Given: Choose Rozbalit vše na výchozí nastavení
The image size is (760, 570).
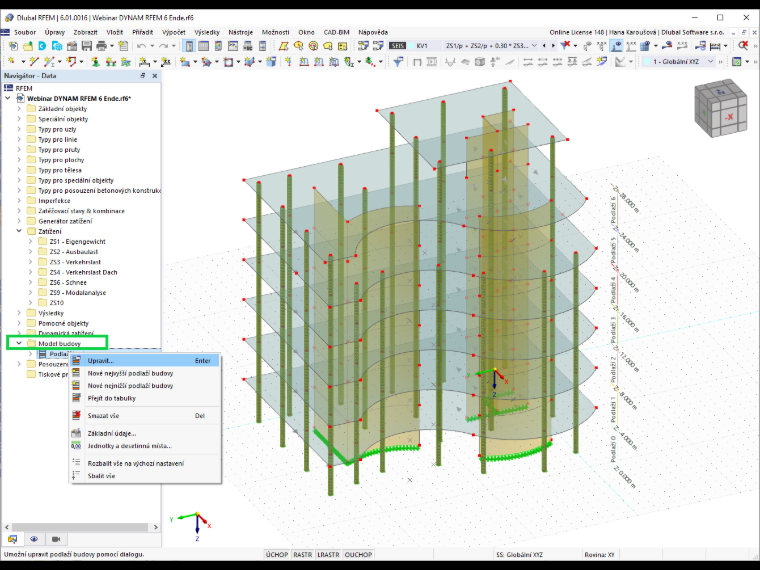Looking at the screenshot, I should tap(145, 463).
